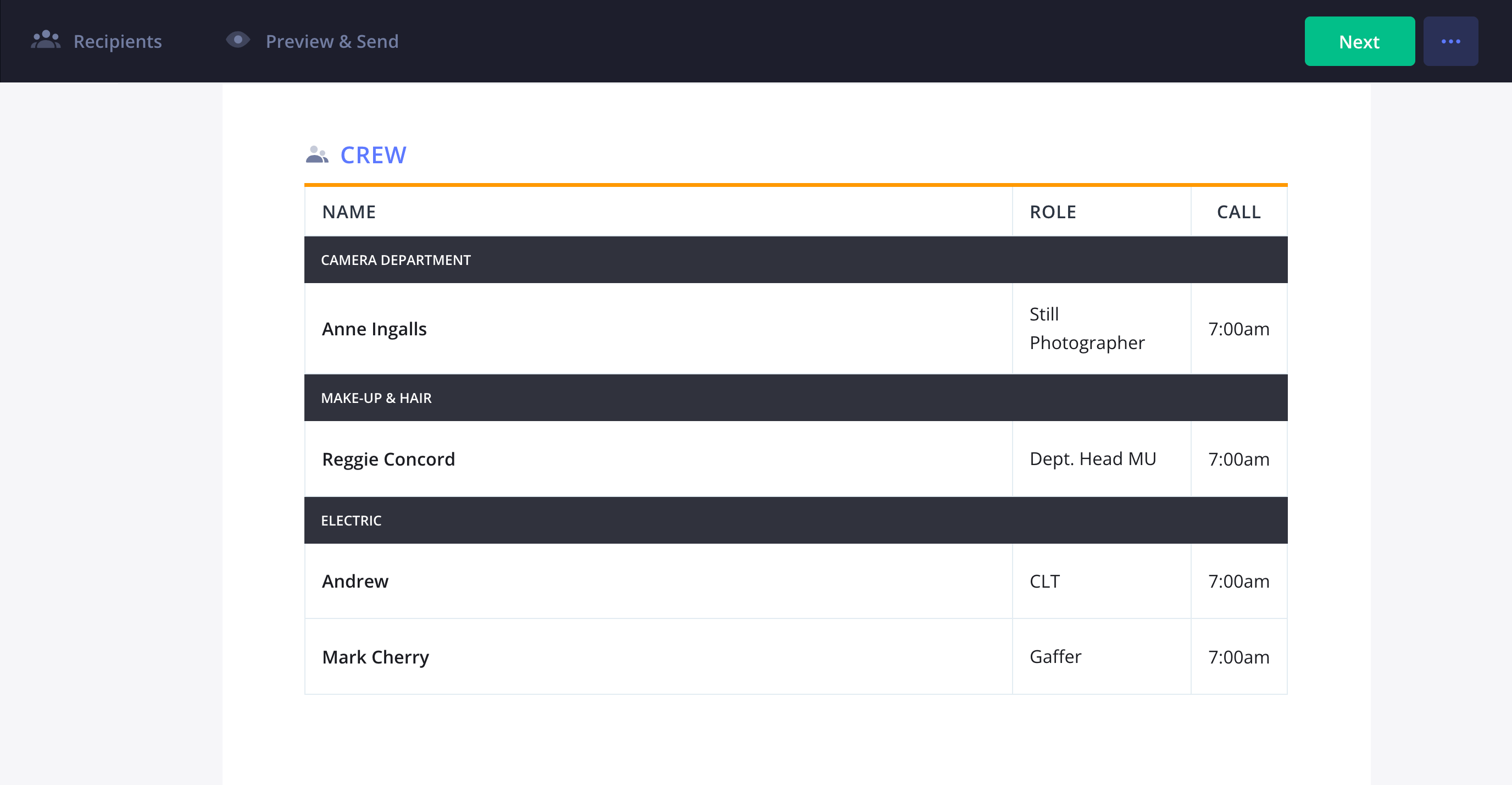
Task: Click the CREW section heading
Action: [x=373, y=155]
